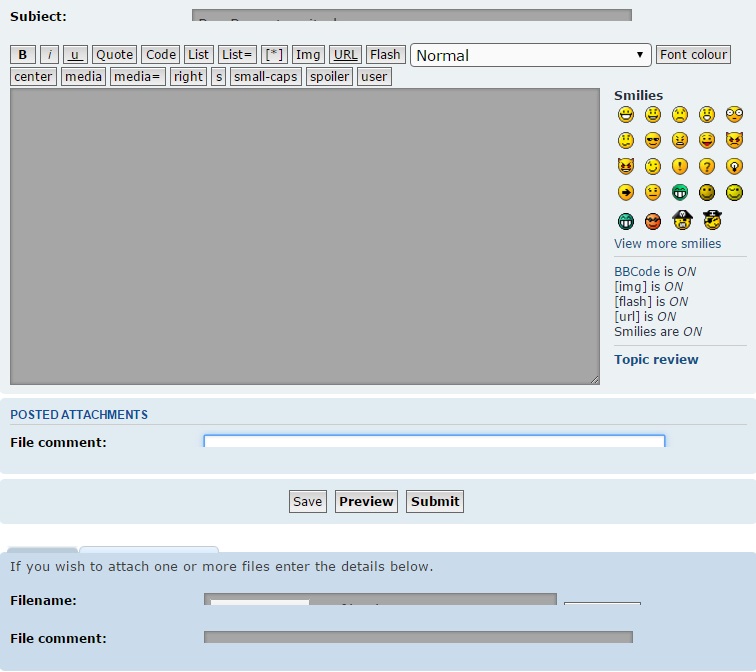This screenshot has height=672, width=756.
Task: Insert the center BBCode tag
Action: click(33, 77)
